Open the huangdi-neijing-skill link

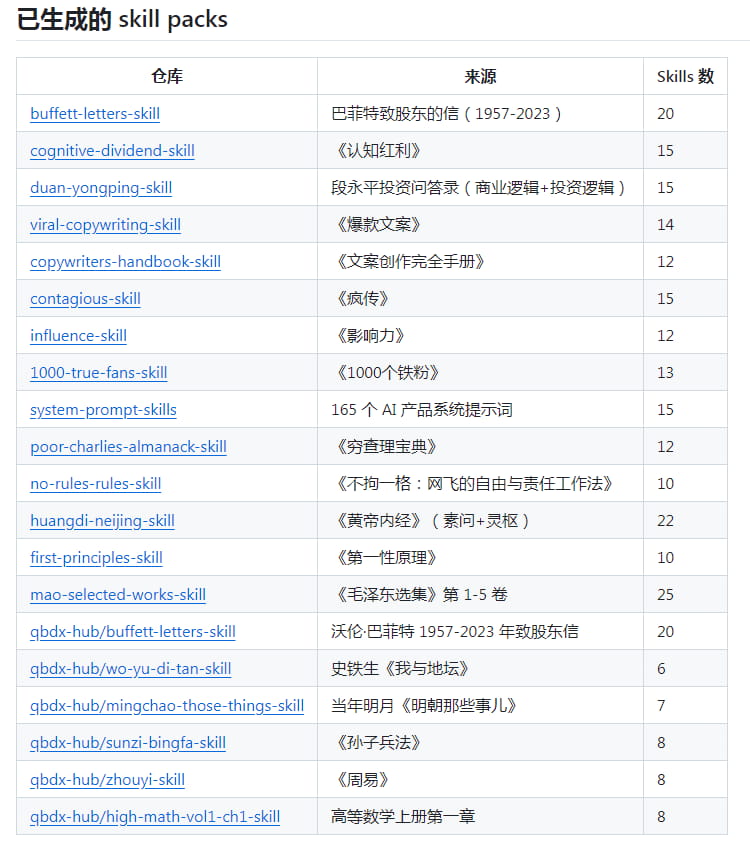[102, 520]
